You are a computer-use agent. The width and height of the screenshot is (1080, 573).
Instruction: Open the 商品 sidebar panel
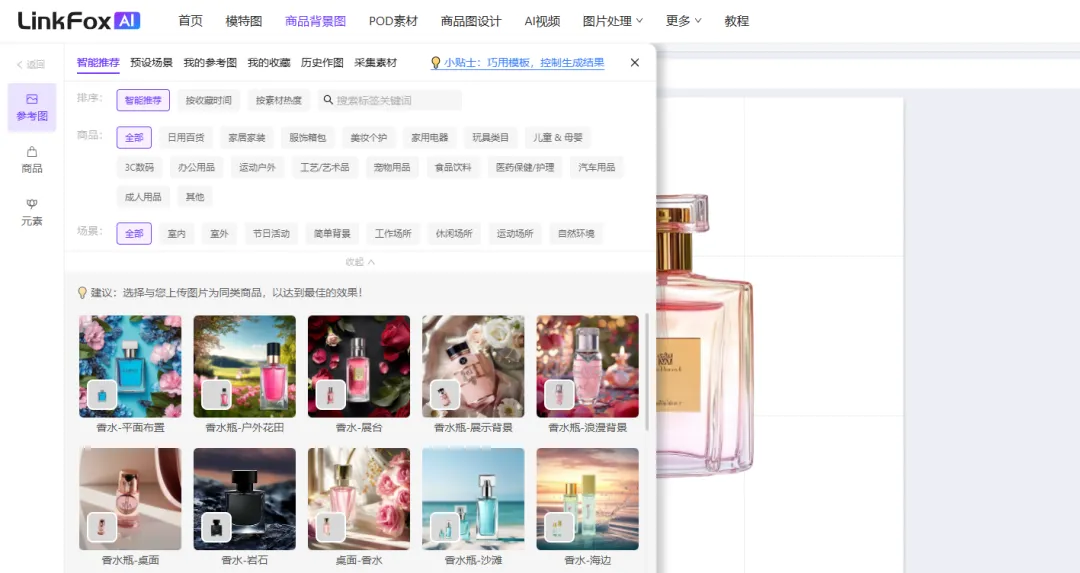[x=32, y=160]
